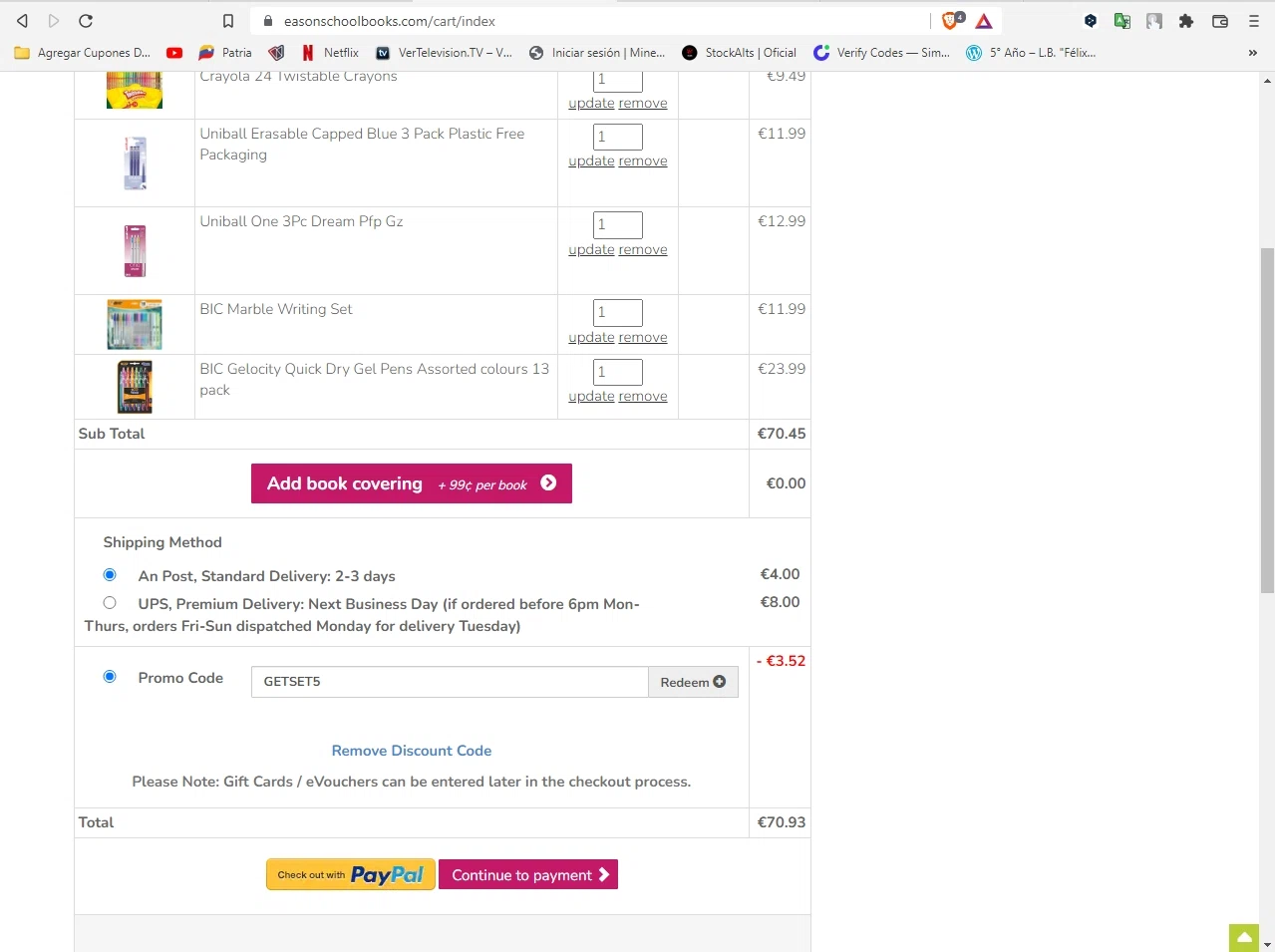Image resolution: width=1275 pixels, height=952 pixels.
Task: Open the YouTube bookmark icon
Action: (x=174, y=53)
